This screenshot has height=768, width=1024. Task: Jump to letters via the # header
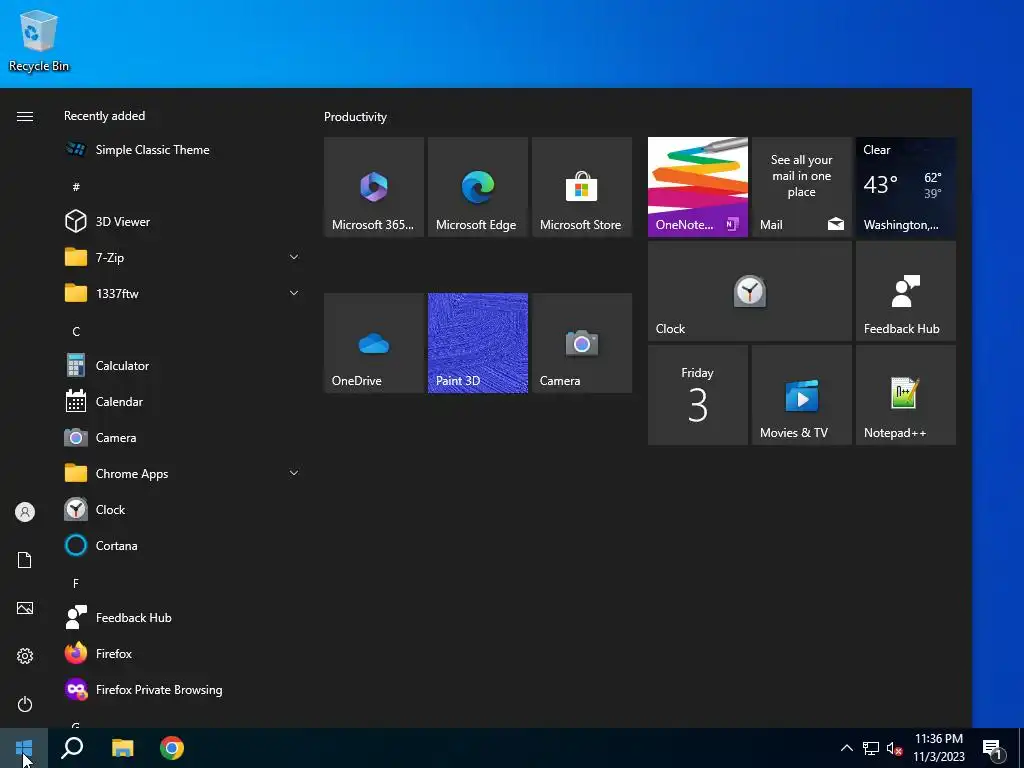(76, 187)
